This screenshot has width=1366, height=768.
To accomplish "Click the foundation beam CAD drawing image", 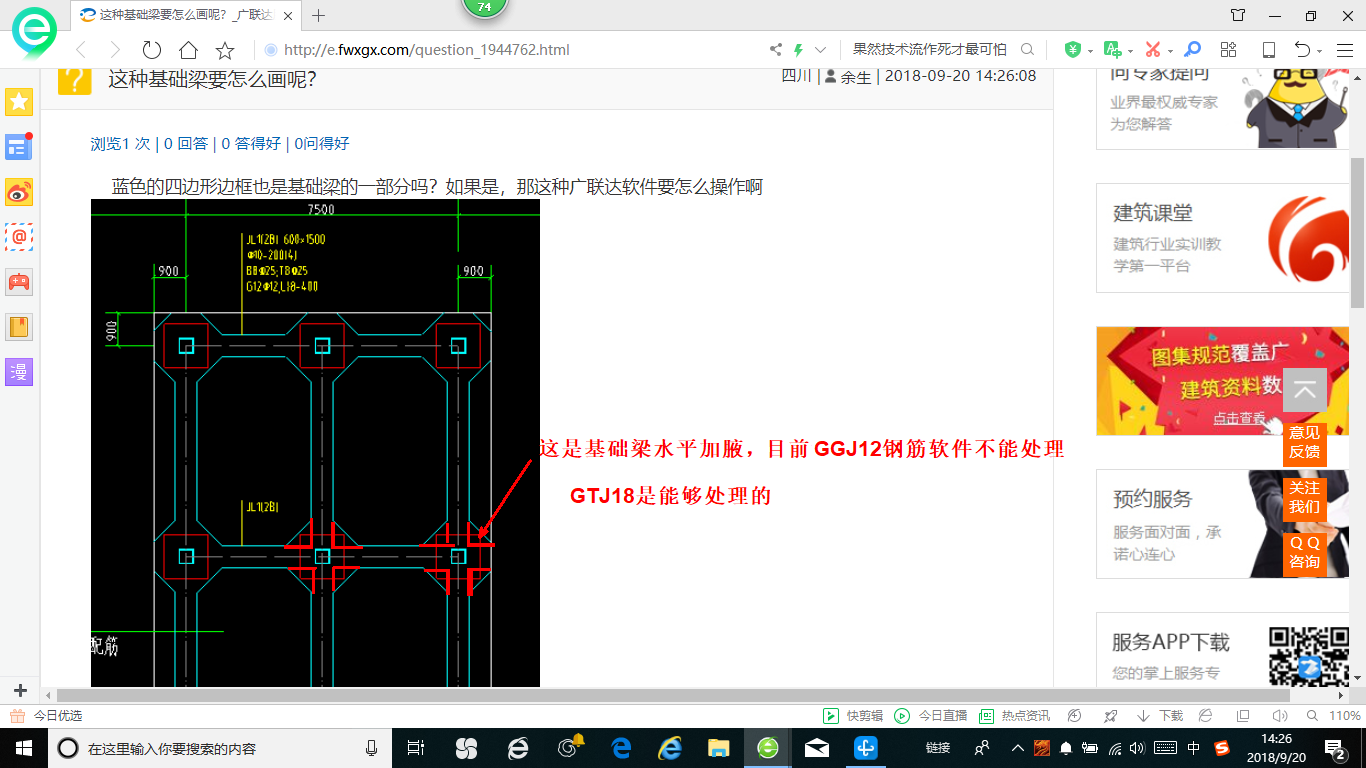I will click(315, 443).
